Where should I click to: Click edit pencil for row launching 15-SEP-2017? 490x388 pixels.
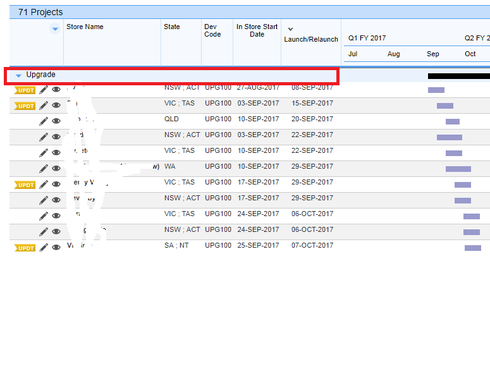[x=43, y=105]
